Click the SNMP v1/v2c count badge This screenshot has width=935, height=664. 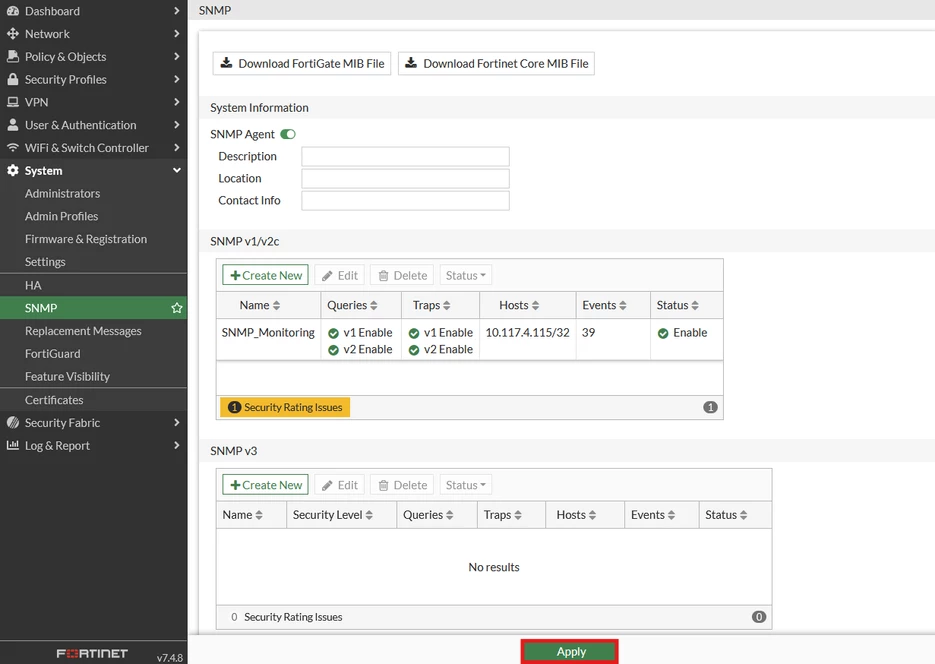pos(710,407)
